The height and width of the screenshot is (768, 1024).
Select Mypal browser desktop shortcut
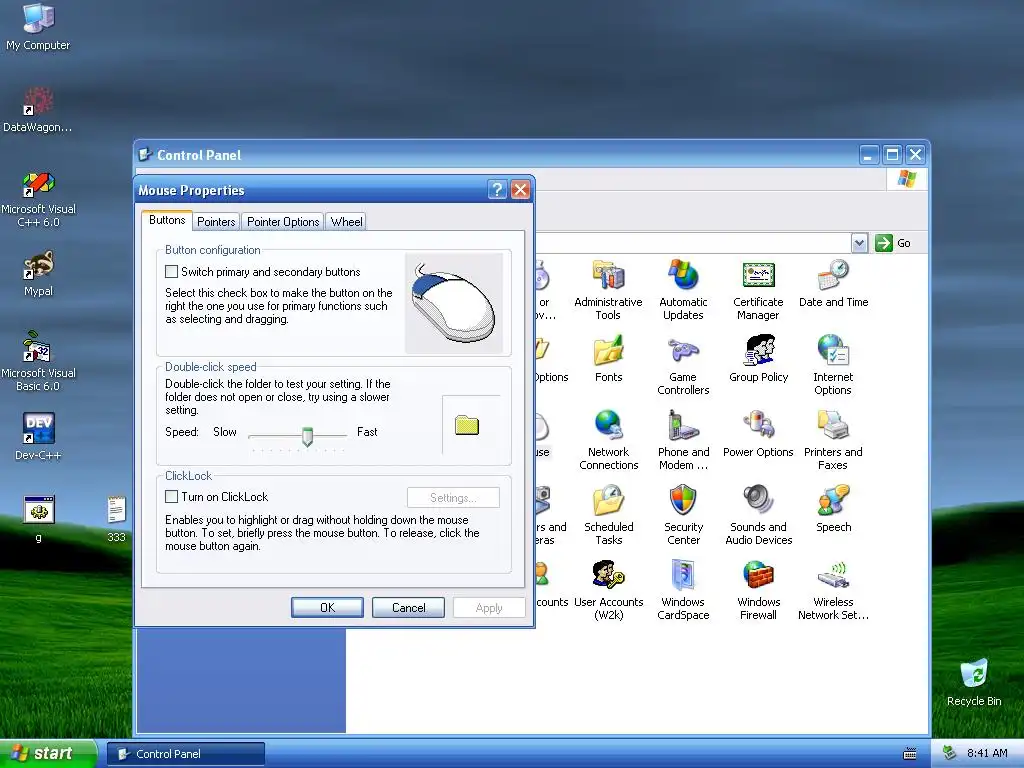38,273
